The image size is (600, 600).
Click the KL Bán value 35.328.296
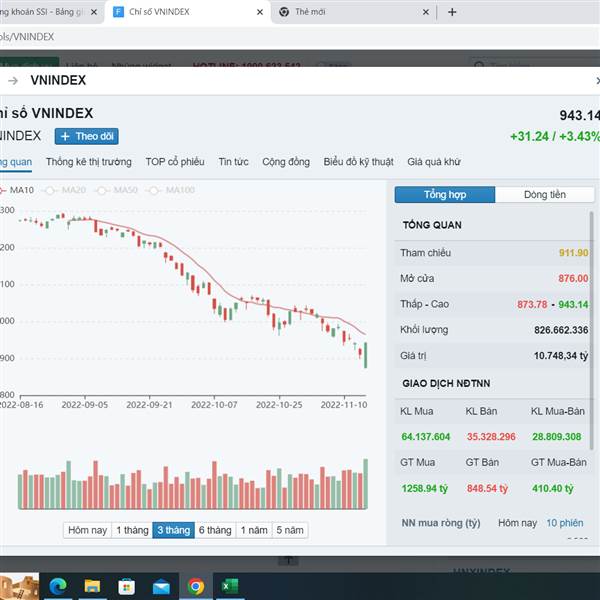tap(491, 437)
